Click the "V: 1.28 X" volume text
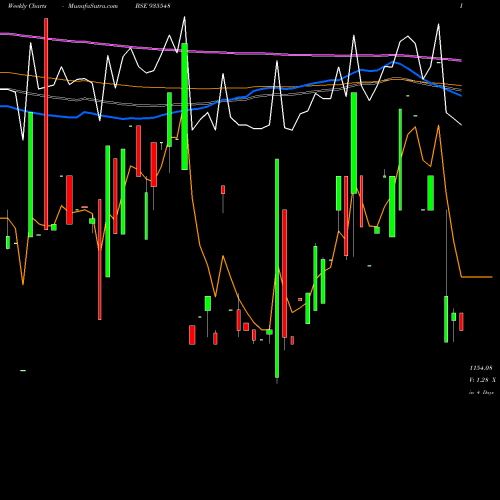 click(482, 380)
